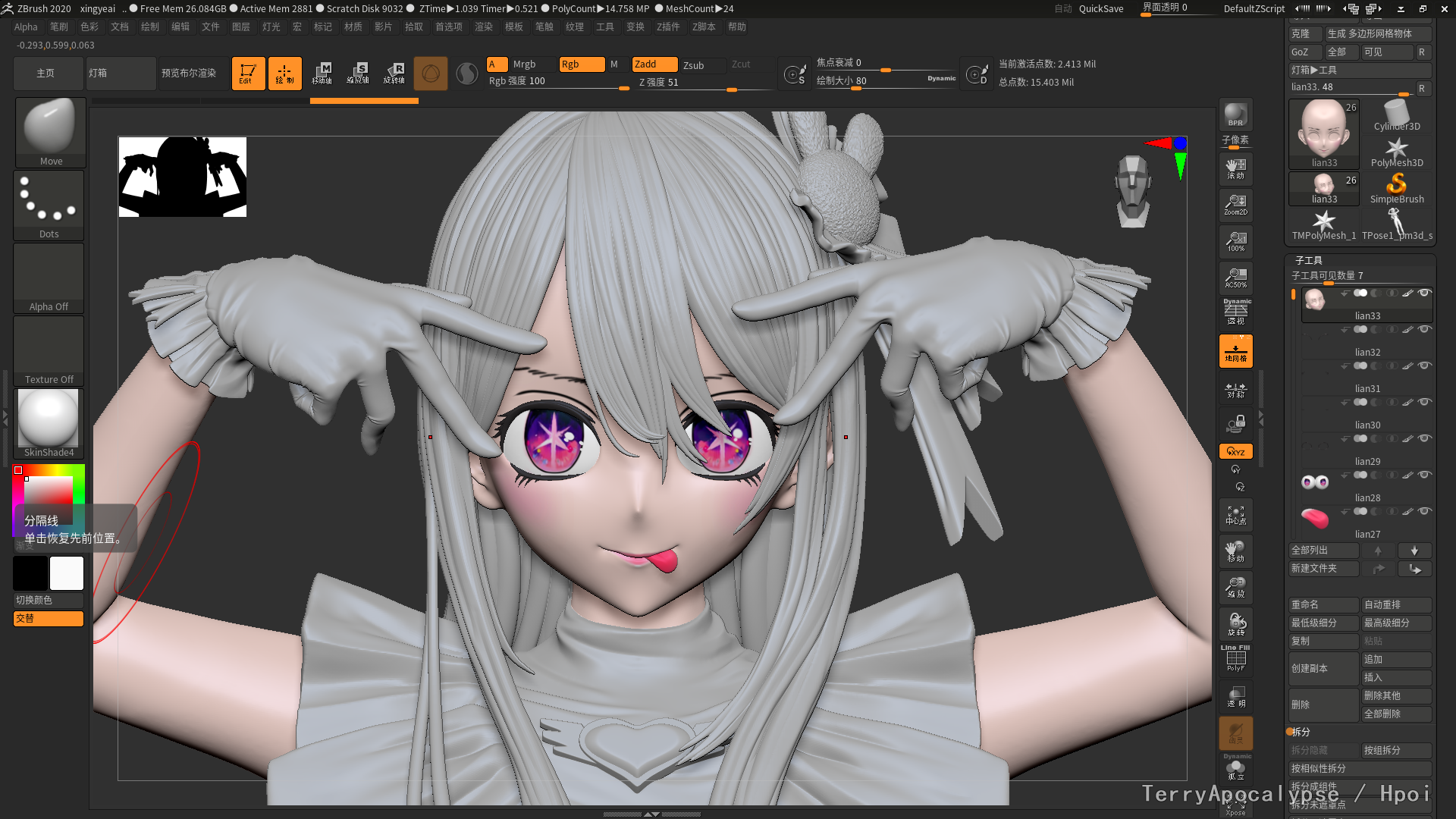Click the camera lock icon

click(1235, 423)
